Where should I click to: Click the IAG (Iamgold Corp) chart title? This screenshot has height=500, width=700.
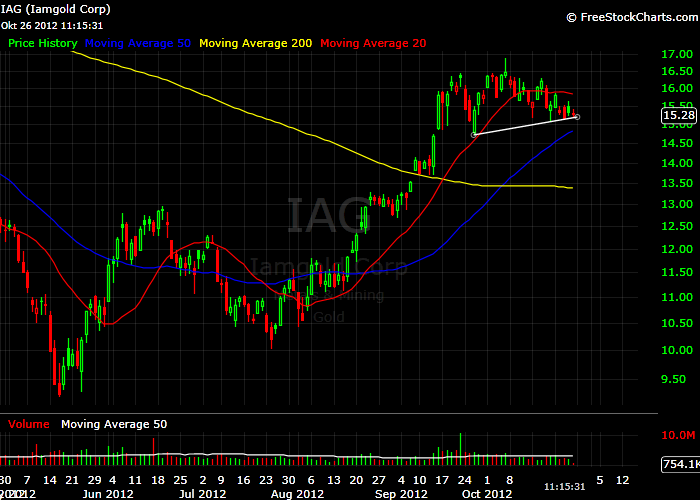click(x=55, y=9)
